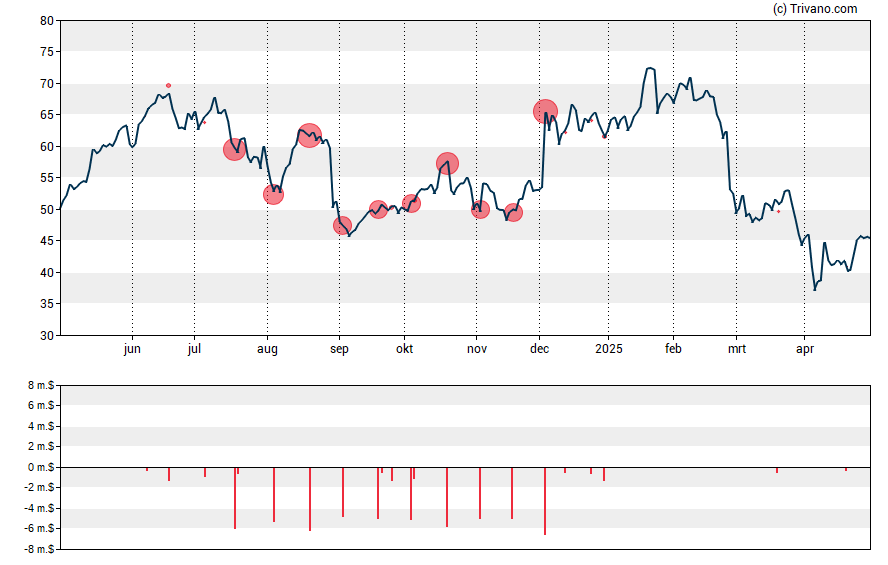Viewport: 888px width, 565px height.
Task: Click the '70' price axis label
Action: click(x=47, y=84)
